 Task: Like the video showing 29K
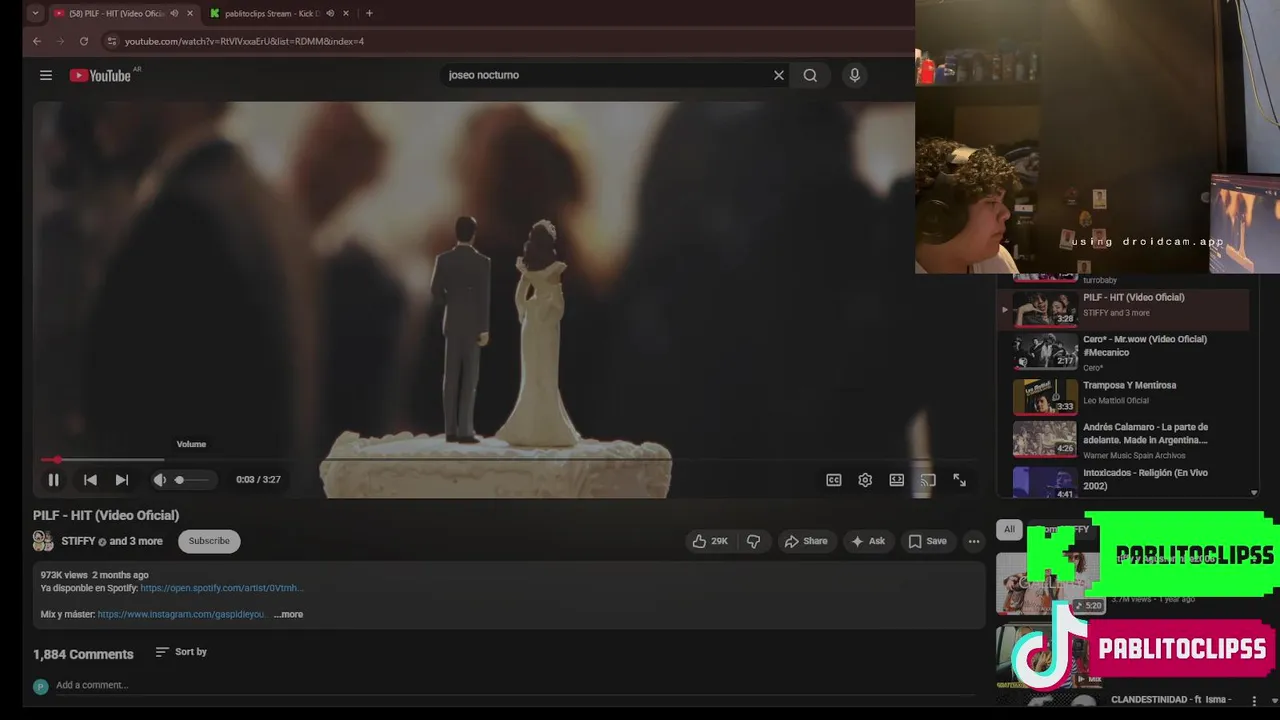pyautogui.click(x=709, y=541)
